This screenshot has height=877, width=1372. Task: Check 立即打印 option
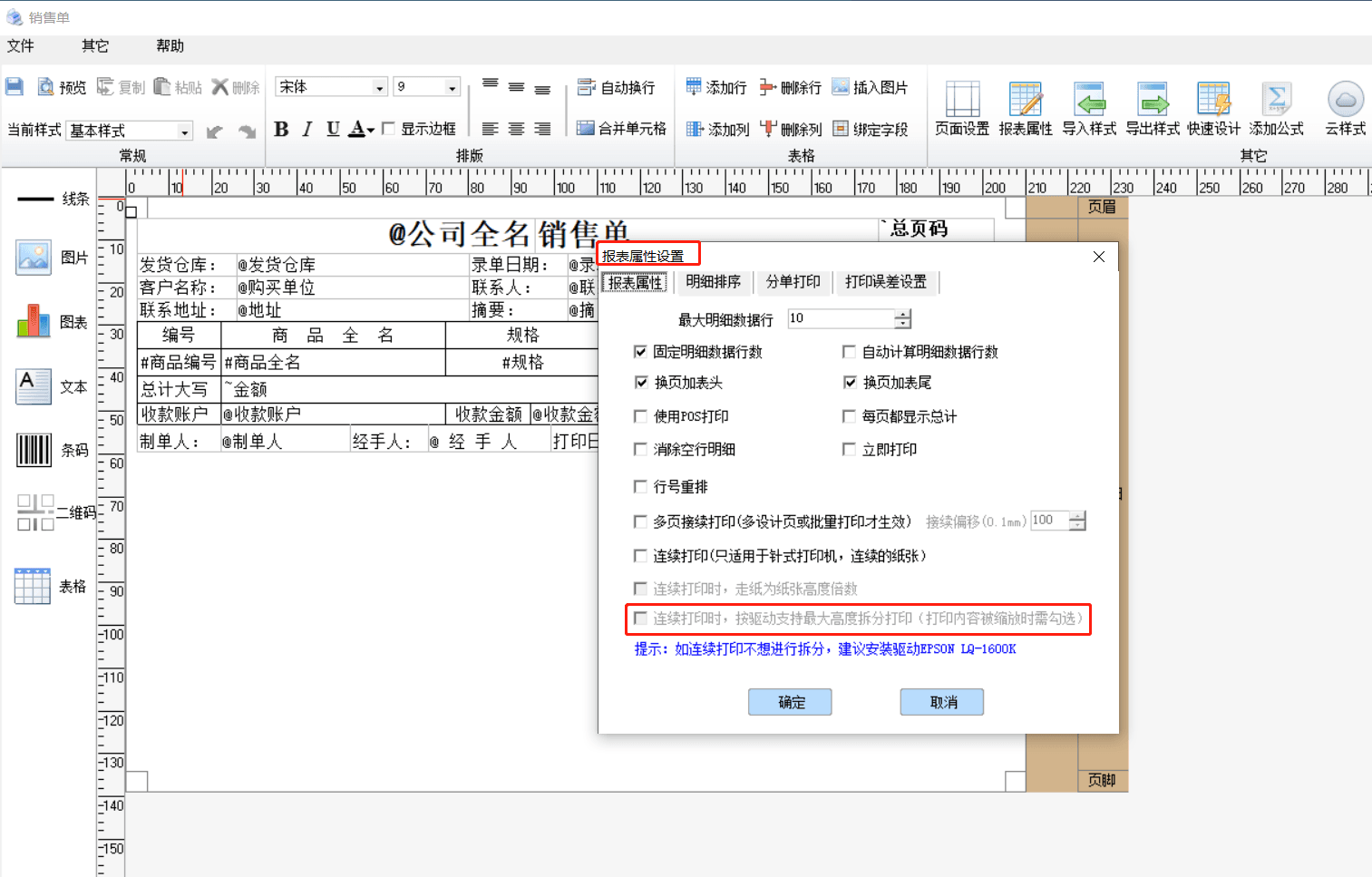coord(849,449)
